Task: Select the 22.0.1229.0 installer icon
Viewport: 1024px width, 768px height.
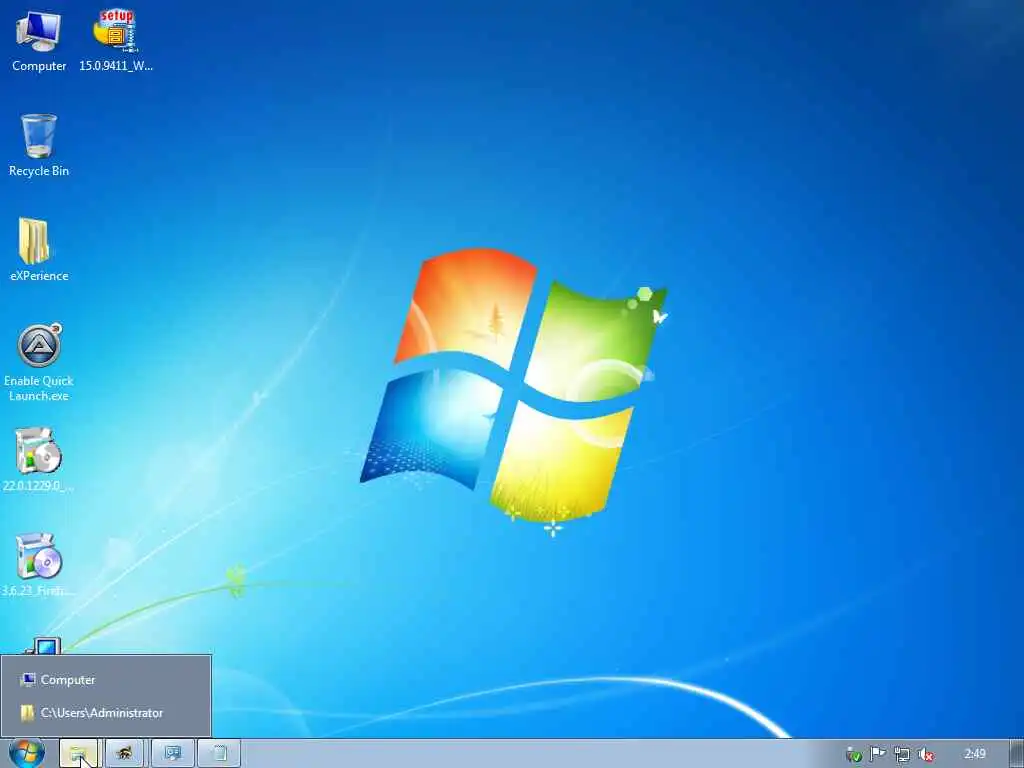Action: [x=39, y=460]
